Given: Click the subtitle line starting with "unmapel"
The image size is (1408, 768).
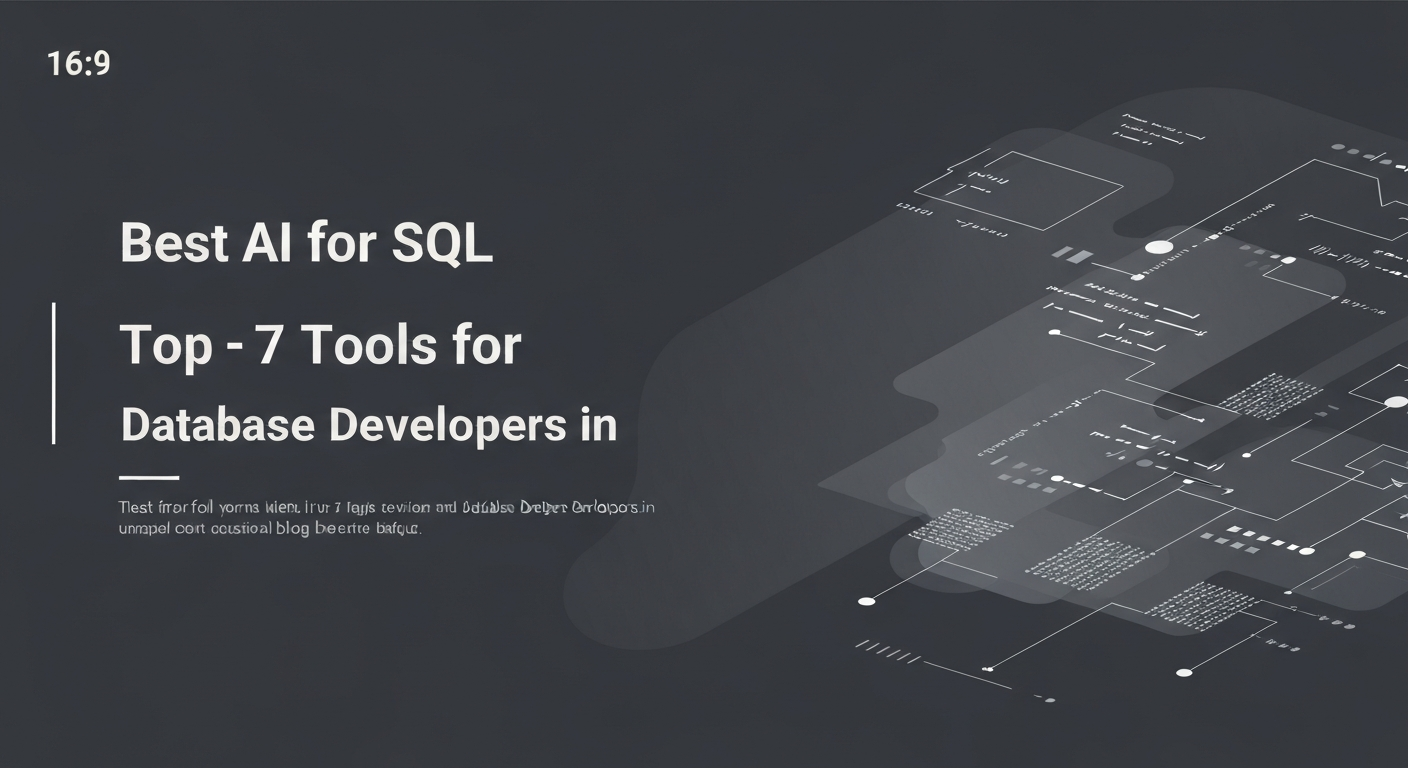Looking at the screenshot, I should (270, 529).
